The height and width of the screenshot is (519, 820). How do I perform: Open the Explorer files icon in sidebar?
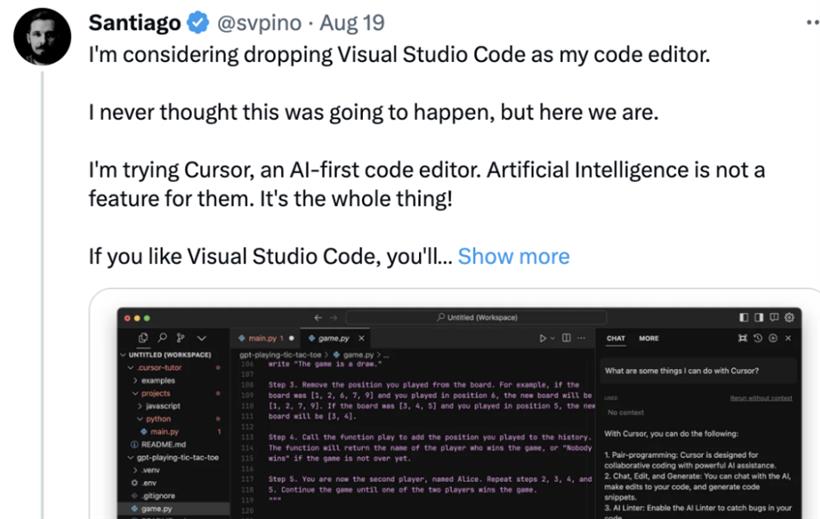[x=143, y=338]
